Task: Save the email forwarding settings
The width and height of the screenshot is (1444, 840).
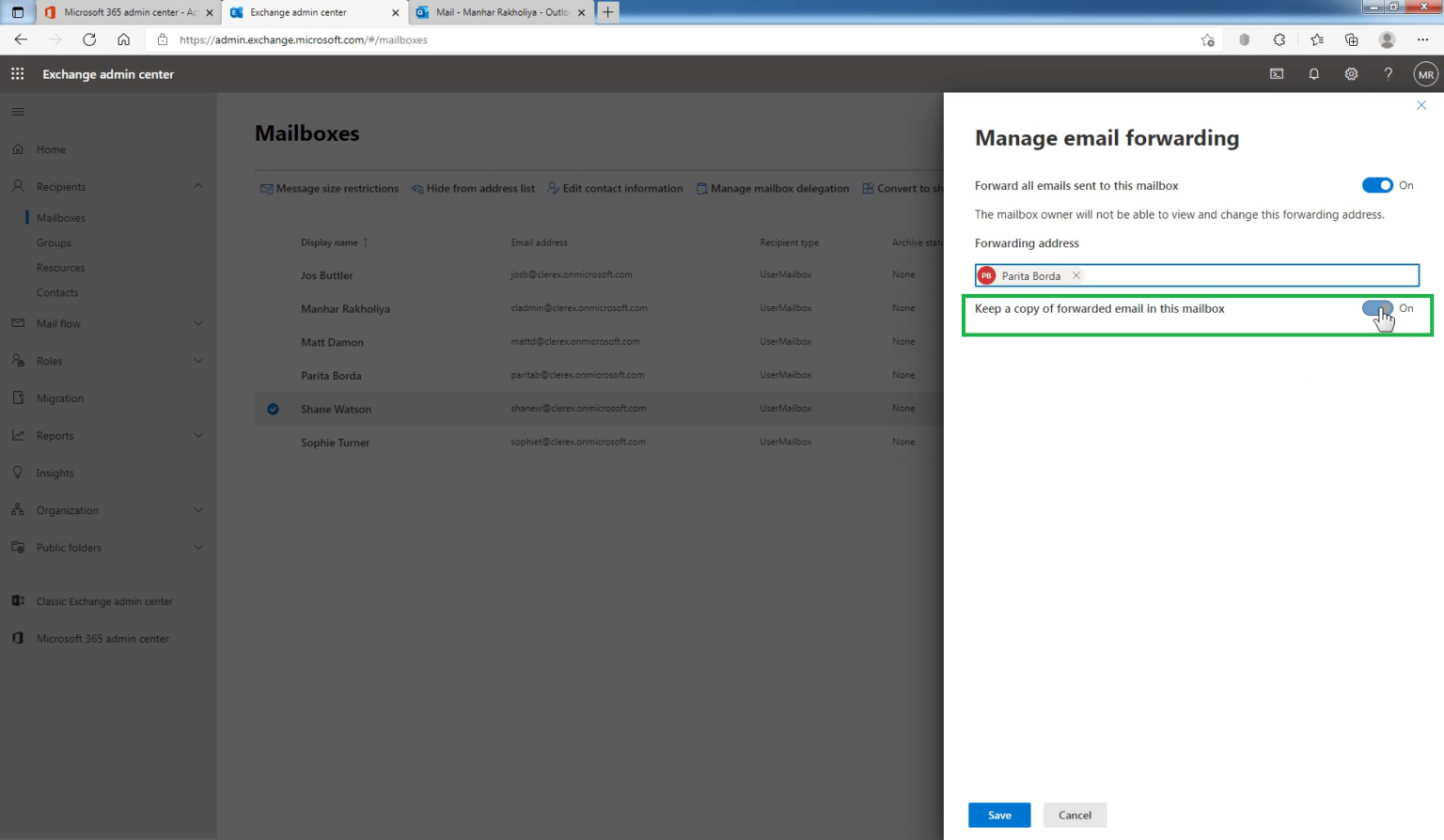Action: click(x=998, y=815)
